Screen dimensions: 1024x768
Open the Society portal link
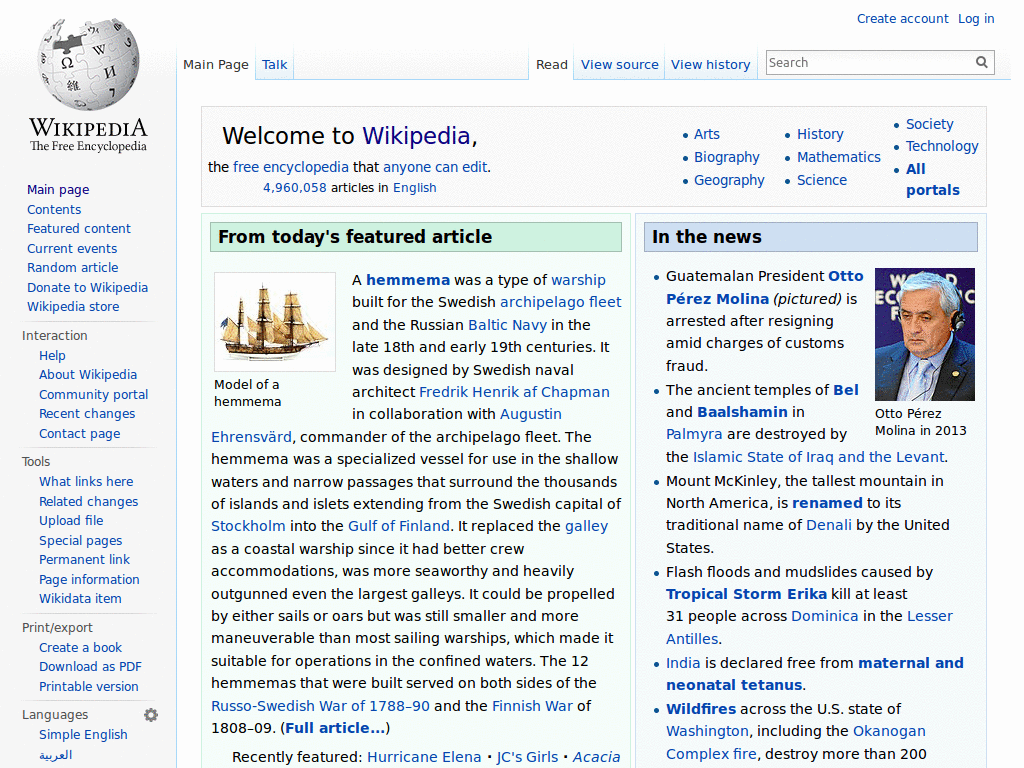pyautogui.click(x=929, y=124)
